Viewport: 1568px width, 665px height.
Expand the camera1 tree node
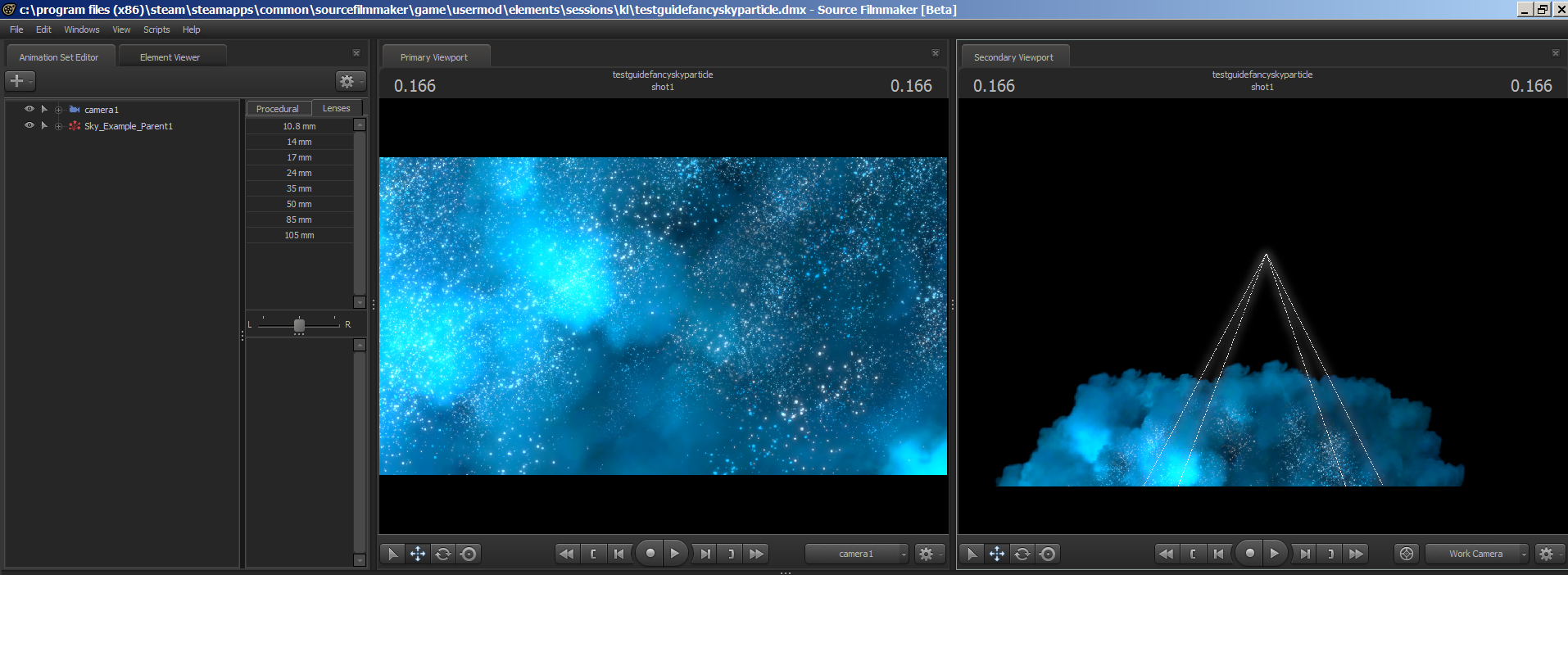pyautogui.click(x=58, y=110)
